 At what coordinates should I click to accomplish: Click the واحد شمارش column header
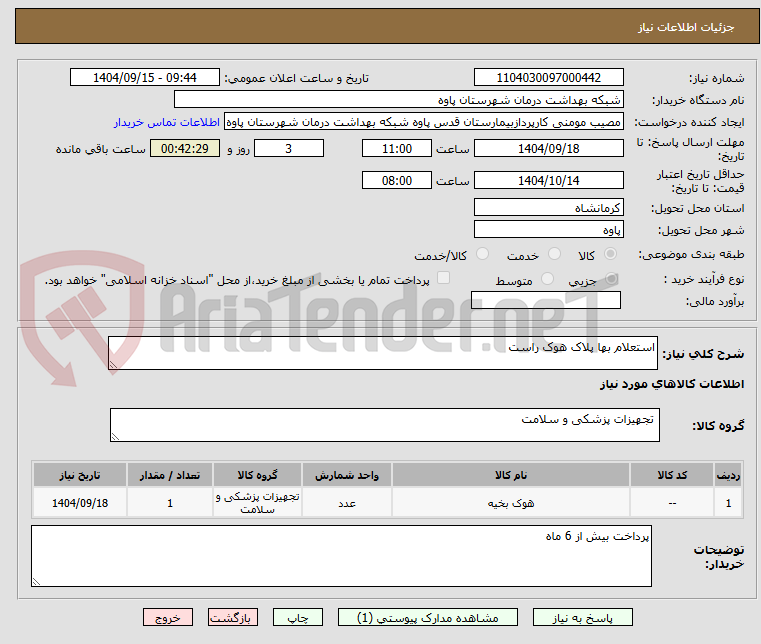pyautogui.click(x=347, y=475)
